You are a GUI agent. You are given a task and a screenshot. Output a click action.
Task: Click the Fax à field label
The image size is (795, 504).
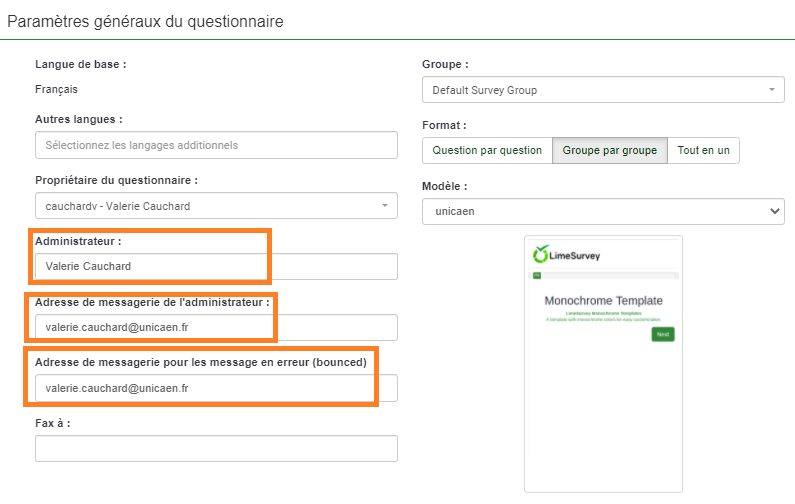pyautogui.click(x=52, y=423)
